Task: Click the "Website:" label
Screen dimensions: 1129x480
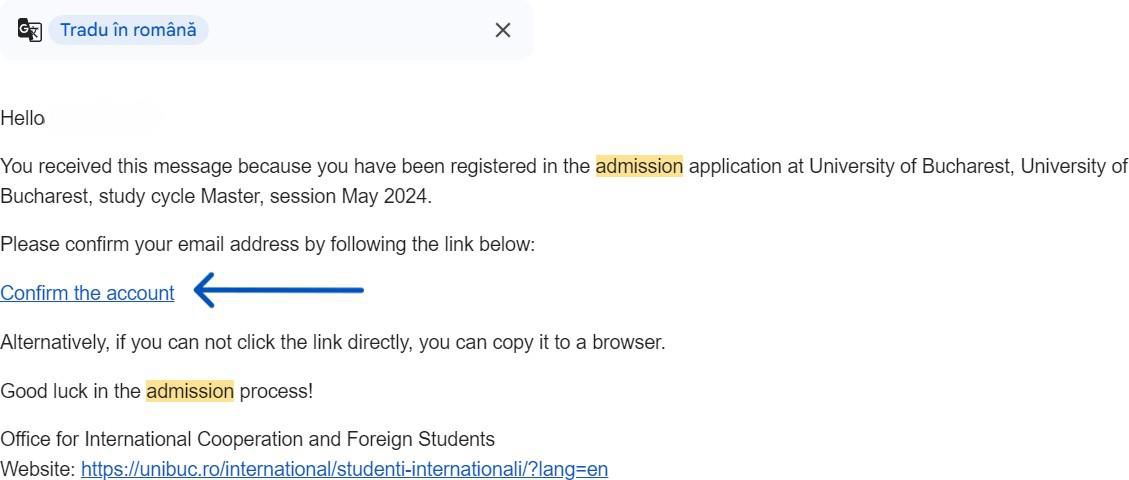Action: [38, 469]
